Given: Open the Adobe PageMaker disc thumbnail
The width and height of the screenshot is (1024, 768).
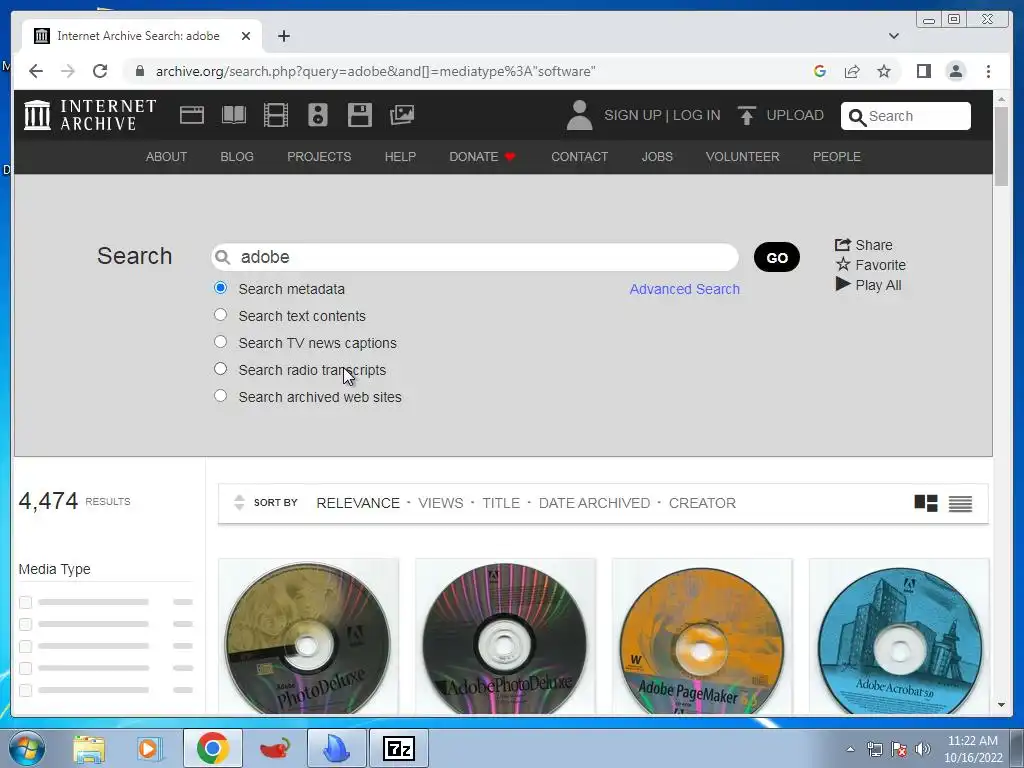Looking at the screenshot, I should (702, 637).
